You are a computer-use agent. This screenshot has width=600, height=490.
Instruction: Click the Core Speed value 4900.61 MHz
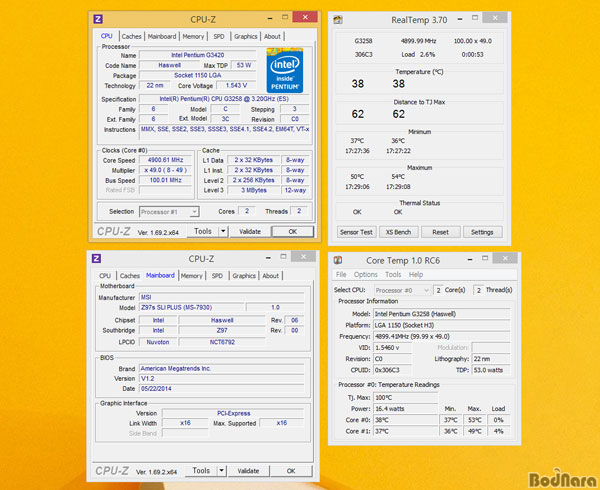point(165,160)
